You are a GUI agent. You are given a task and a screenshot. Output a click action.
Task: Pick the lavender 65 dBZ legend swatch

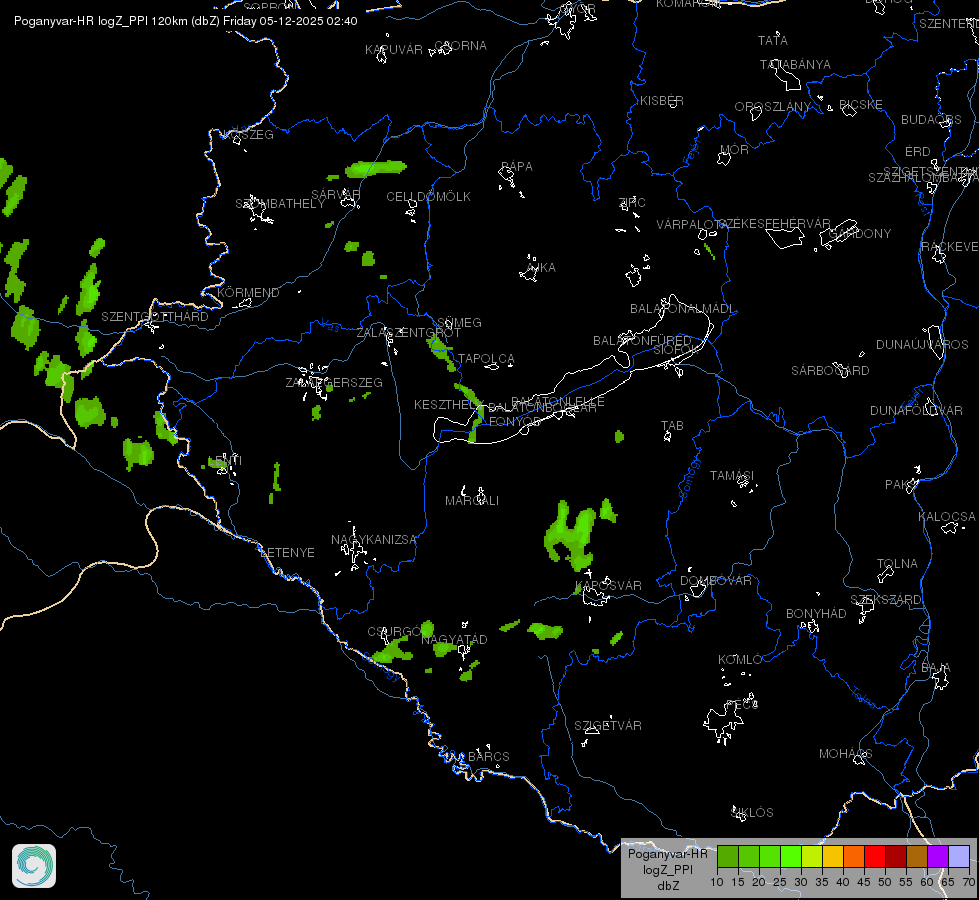tap(959, 856)
